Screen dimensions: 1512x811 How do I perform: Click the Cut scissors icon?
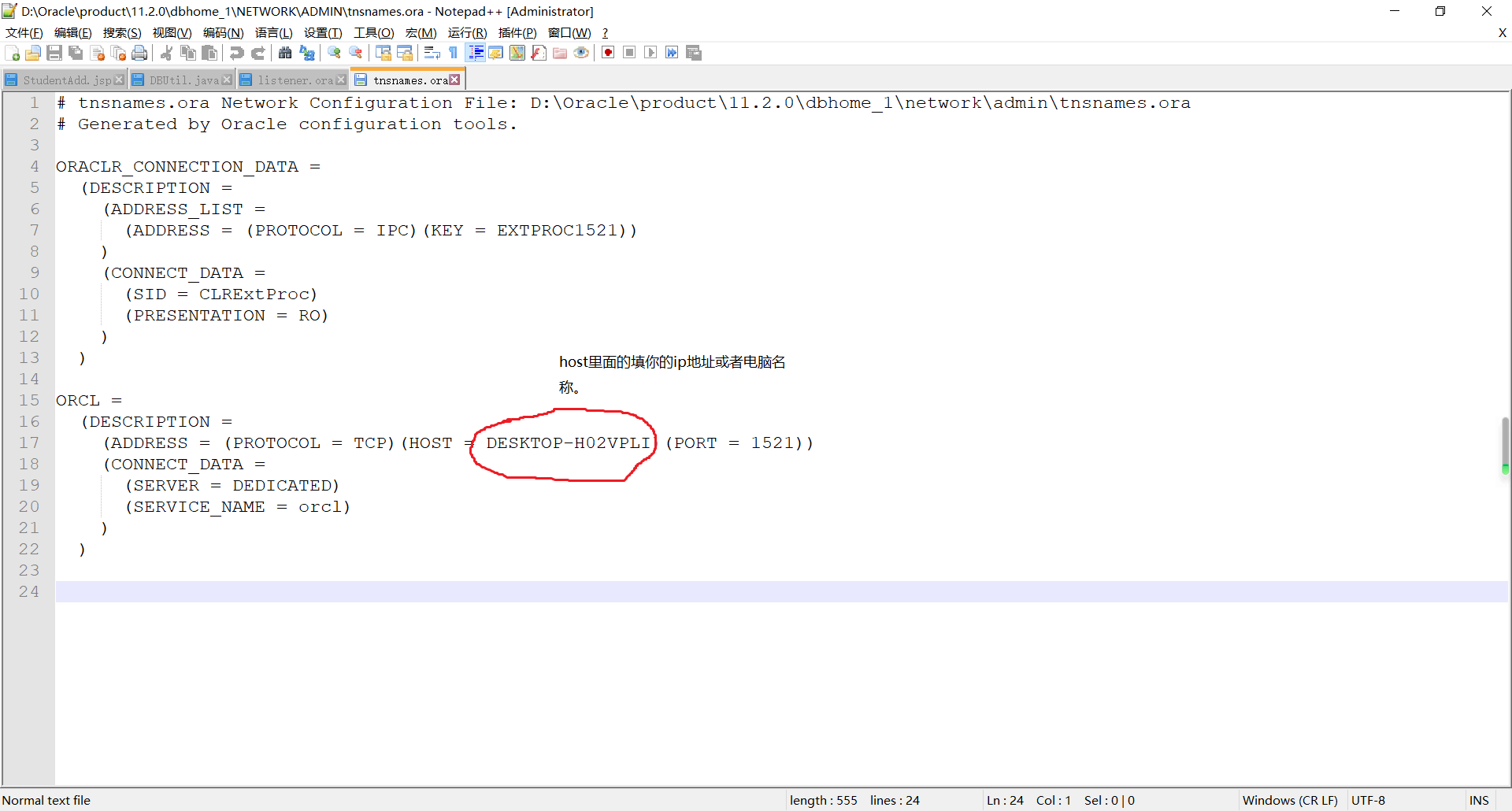[167, 53]
